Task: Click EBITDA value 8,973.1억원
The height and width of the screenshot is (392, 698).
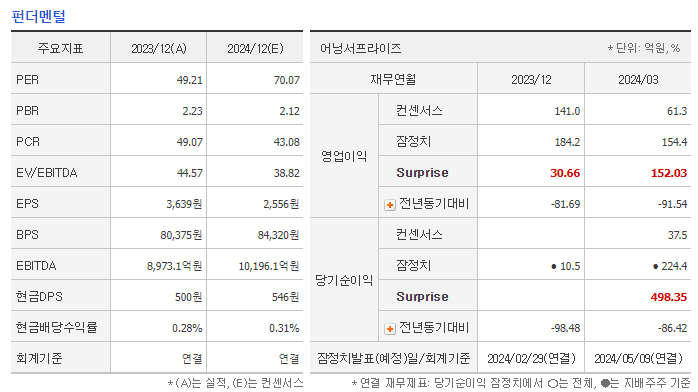Action: 174,266
